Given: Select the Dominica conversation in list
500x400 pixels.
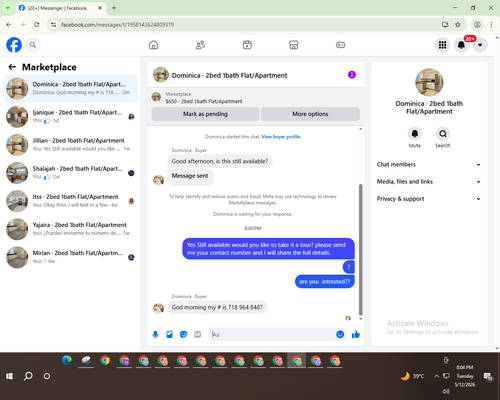Looking at the screenshot, I should coord(70,89).
